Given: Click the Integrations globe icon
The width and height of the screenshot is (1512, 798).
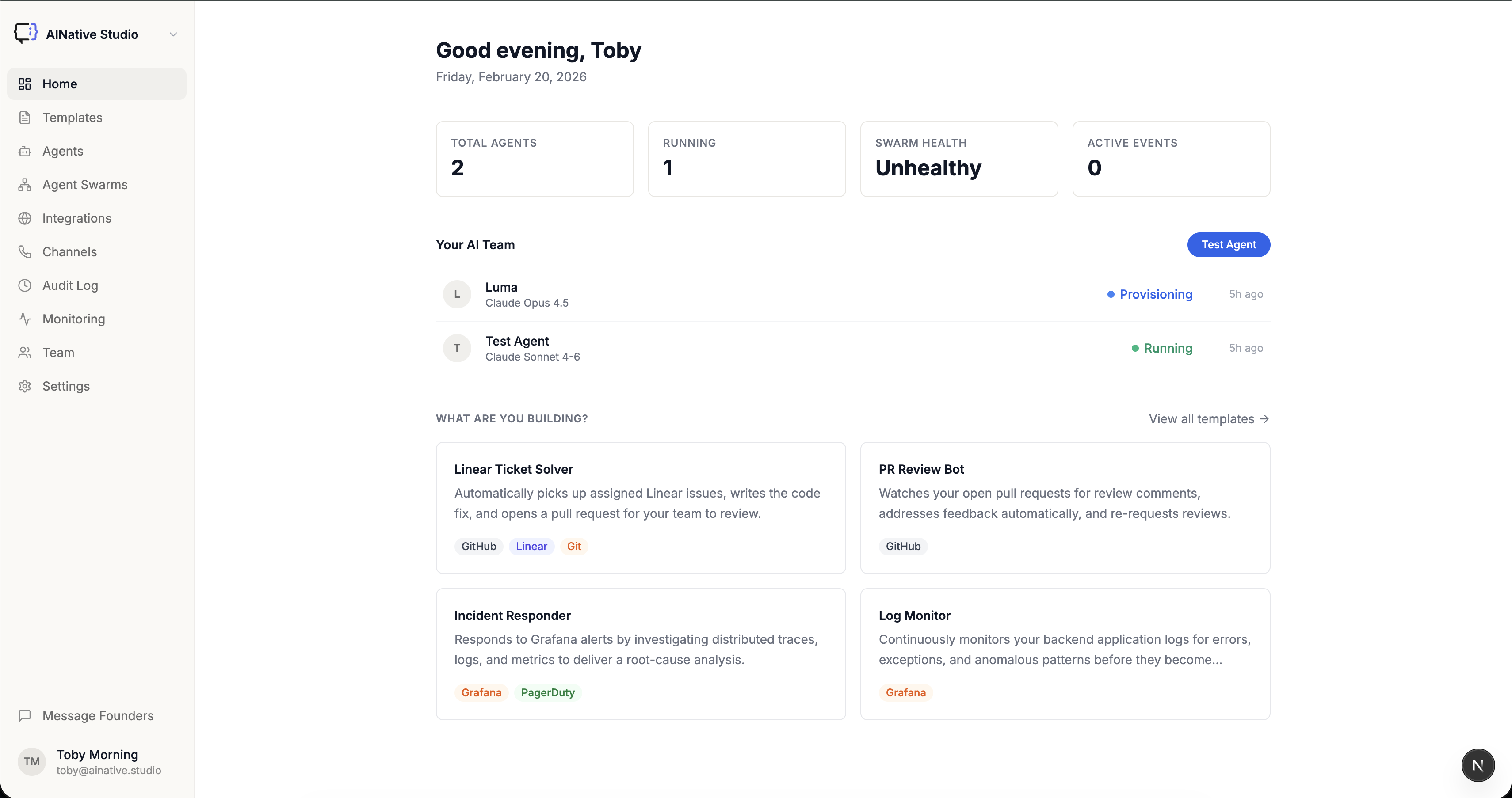Looking at the screenshot, I should (25, 218).
